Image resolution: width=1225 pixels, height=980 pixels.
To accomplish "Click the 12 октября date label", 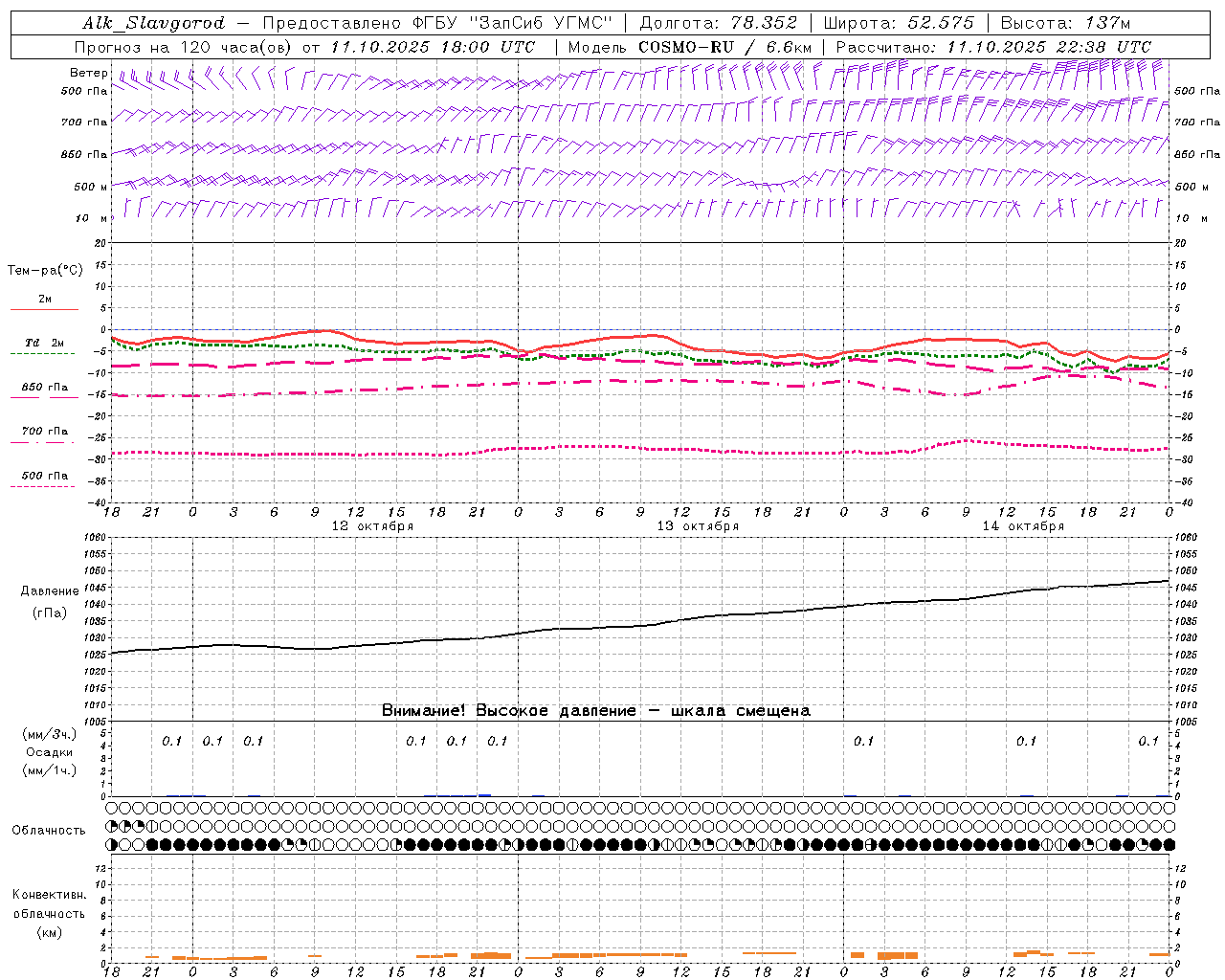I will [372, 526].
